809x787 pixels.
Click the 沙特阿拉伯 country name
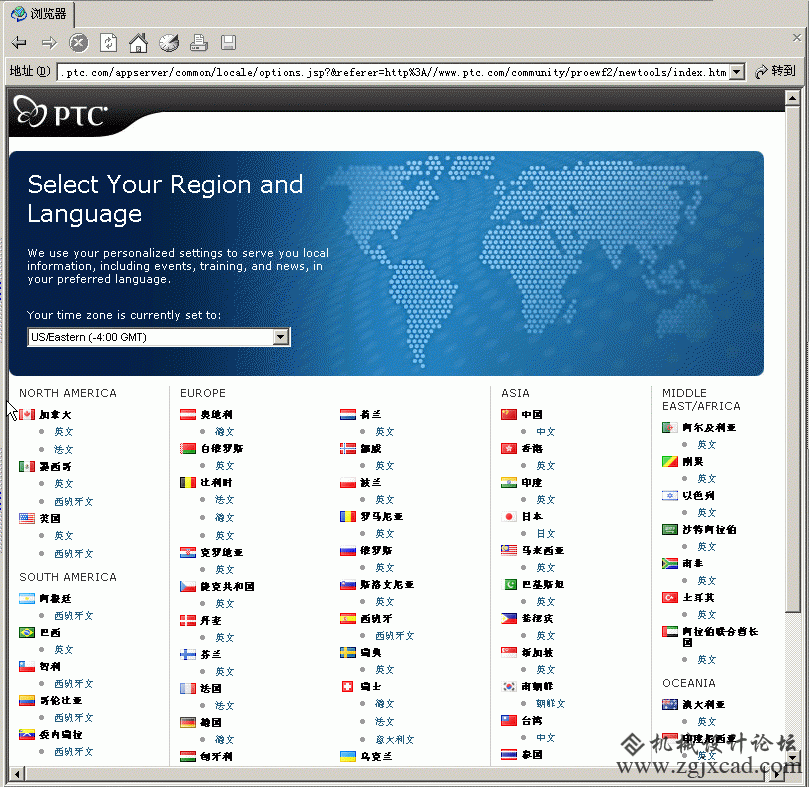(709, 529)
